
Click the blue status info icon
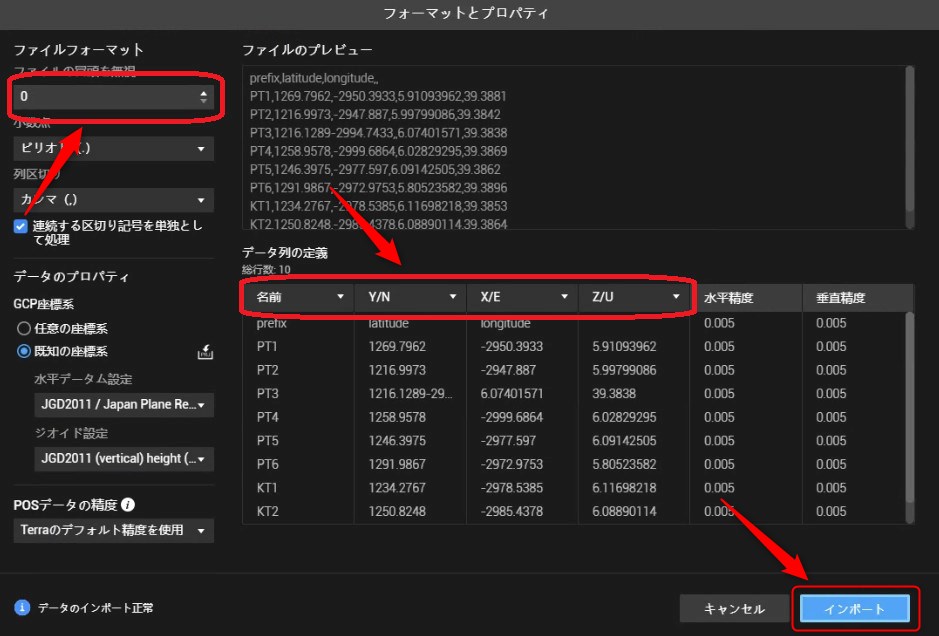tap(22, 607)
